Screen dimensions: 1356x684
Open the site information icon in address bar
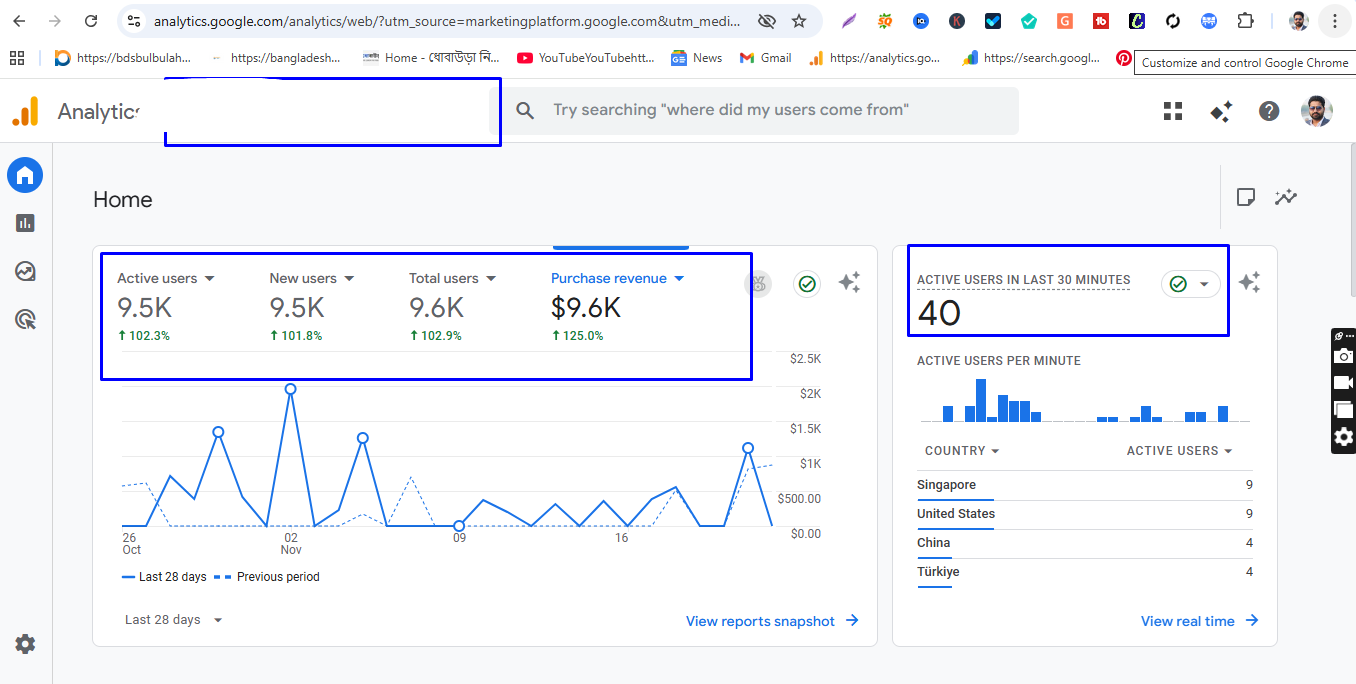(x=135, y=21)
